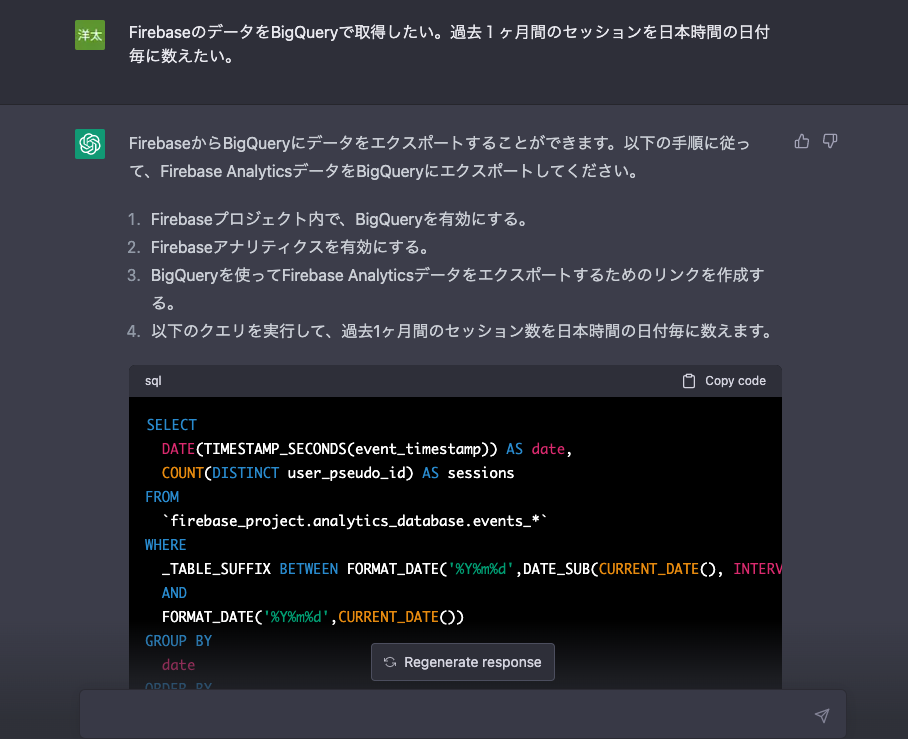The width and height of the screenshot is (908, 739).
Task: Click the code line starting DATE(TIMESTAMP_SECONDS
Action: click(367, 449)
